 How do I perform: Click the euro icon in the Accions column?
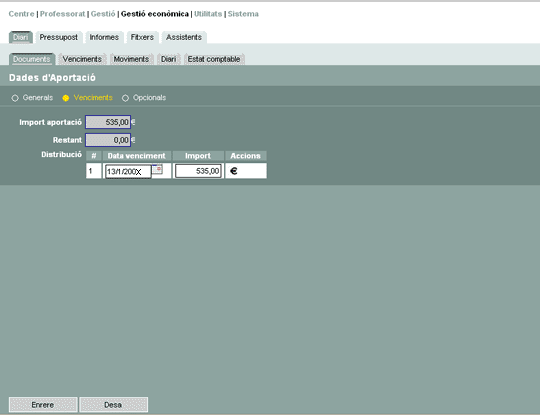(234, 171)
